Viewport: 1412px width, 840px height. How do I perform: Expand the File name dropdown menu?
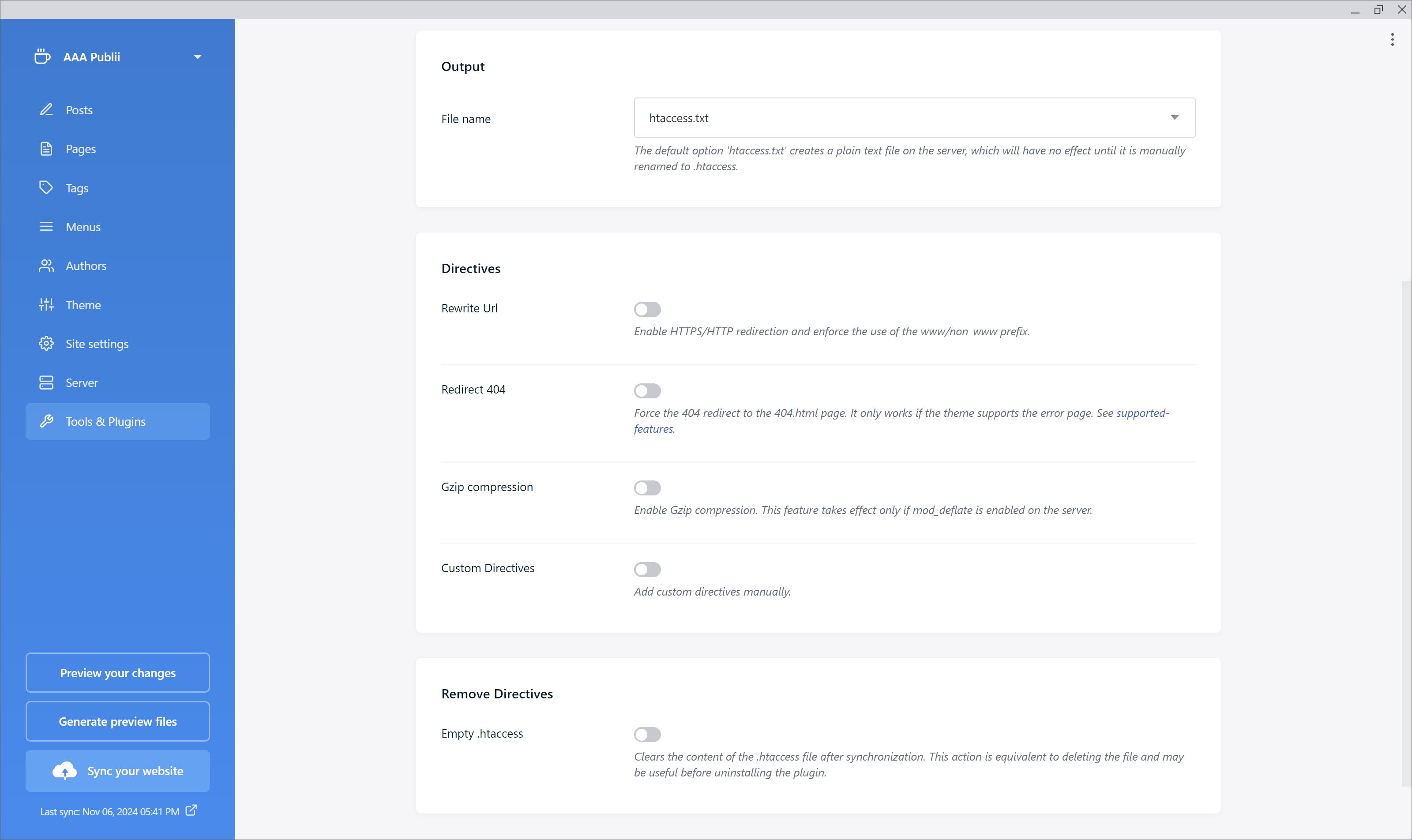coord(1175,117)
